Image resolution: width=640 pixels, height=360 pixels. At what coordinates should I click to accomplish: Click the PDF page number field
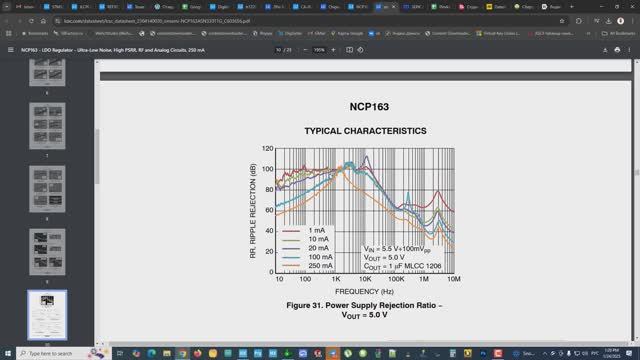pos(278,50)
